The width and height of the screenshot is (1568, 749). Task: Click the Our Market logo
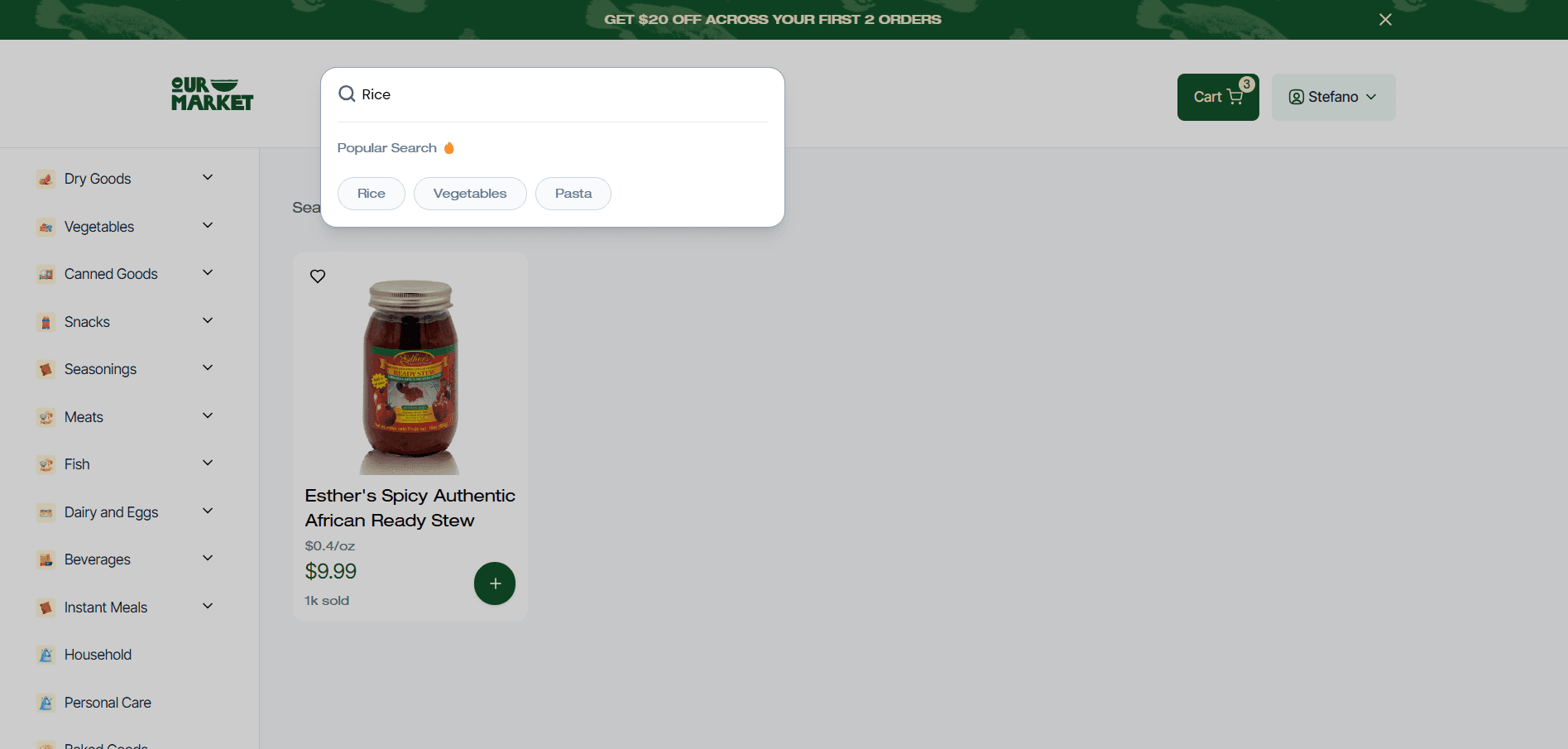[x=212, y=94]
